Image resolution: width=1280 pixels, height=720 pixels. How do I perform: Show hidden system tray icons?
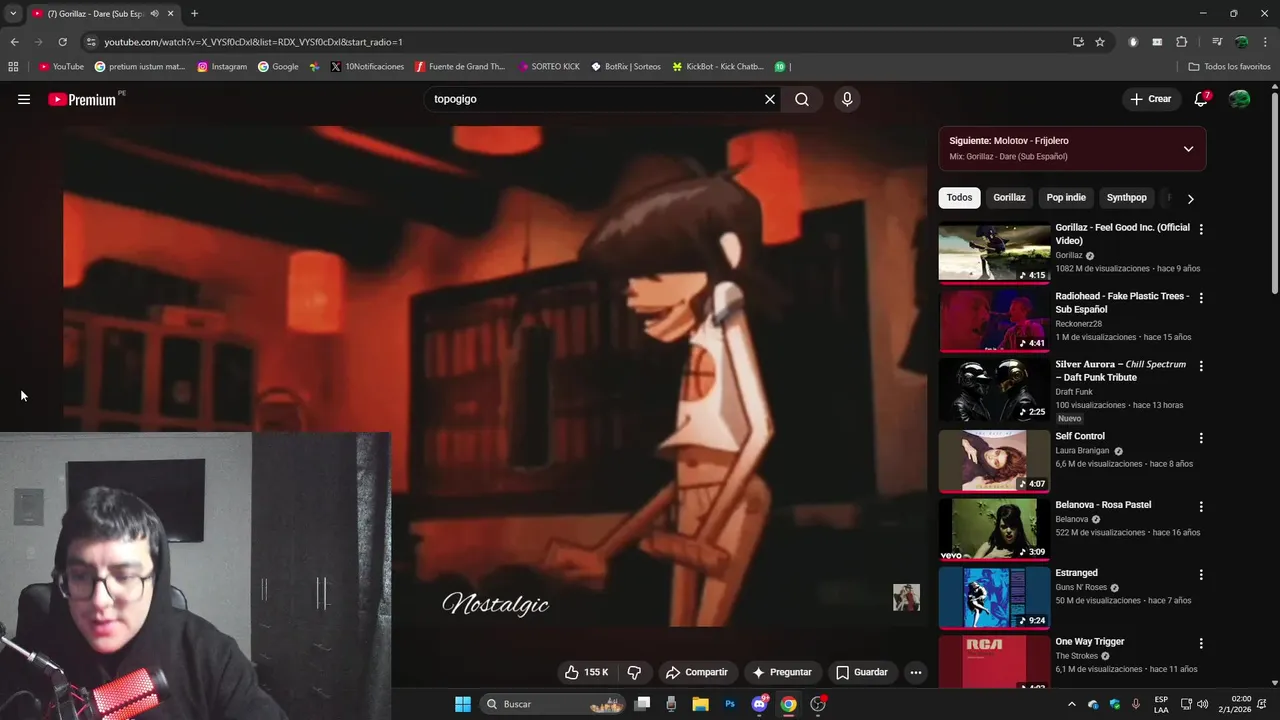pyautogui.click(x=1072, y=704)
